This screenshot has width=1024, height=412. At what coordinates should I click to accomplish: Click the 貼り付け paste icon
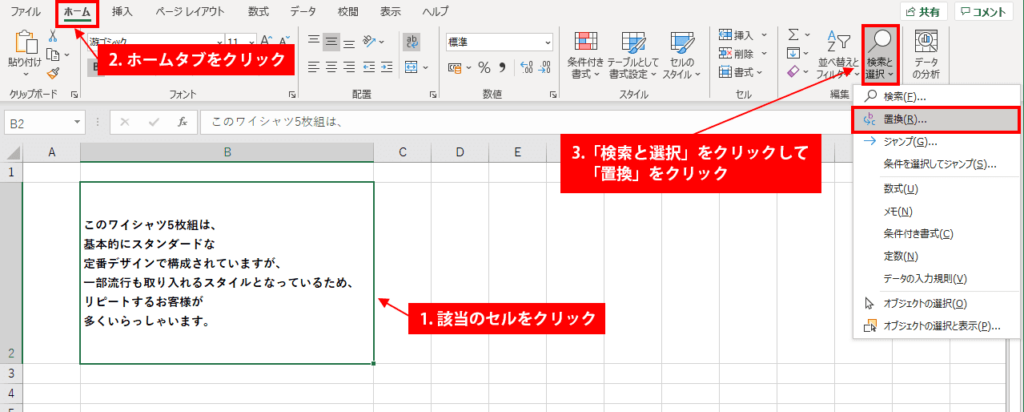[x=25, y=42]
